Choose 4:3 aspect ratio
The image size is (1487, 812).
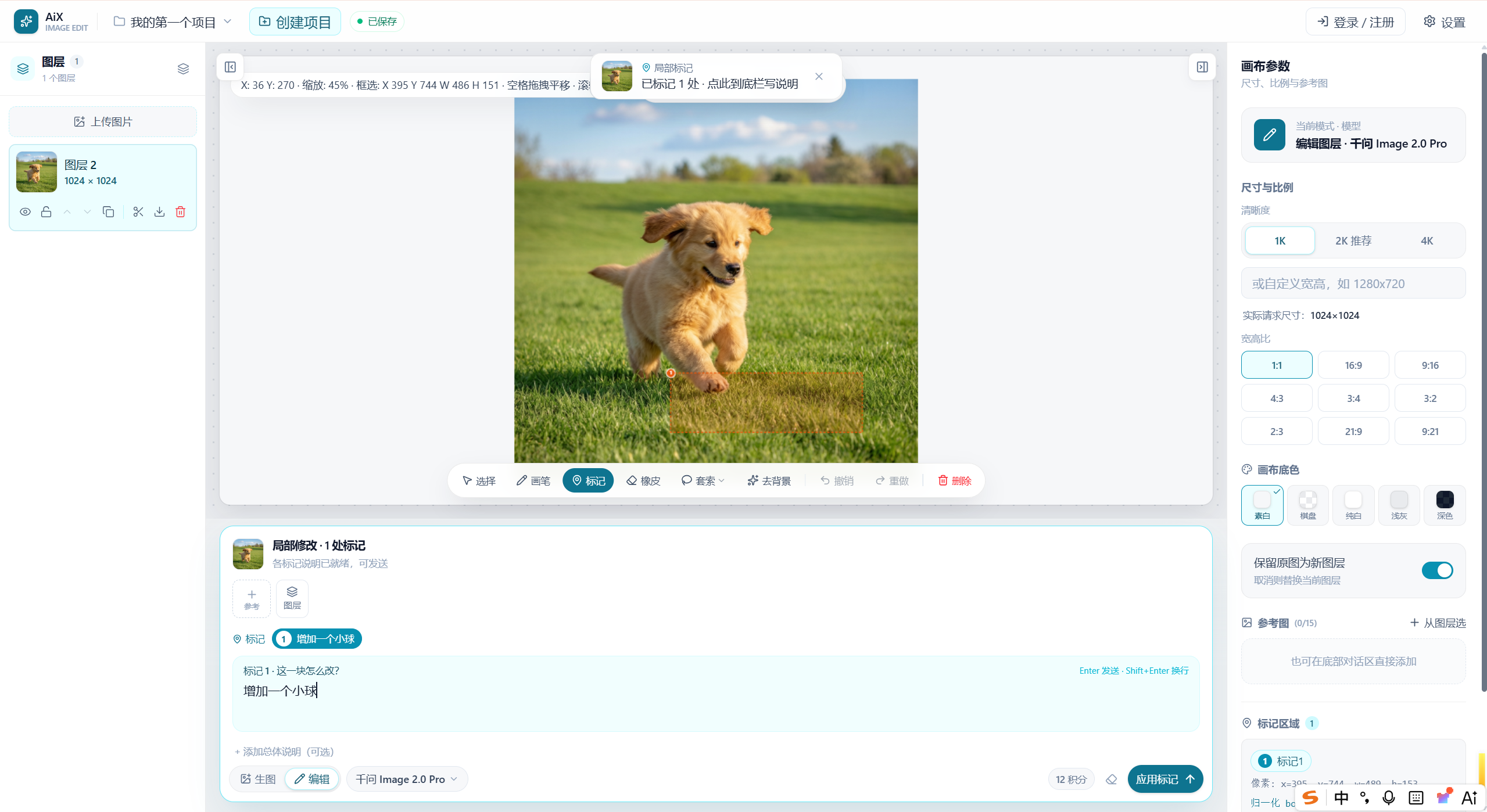1277,398
